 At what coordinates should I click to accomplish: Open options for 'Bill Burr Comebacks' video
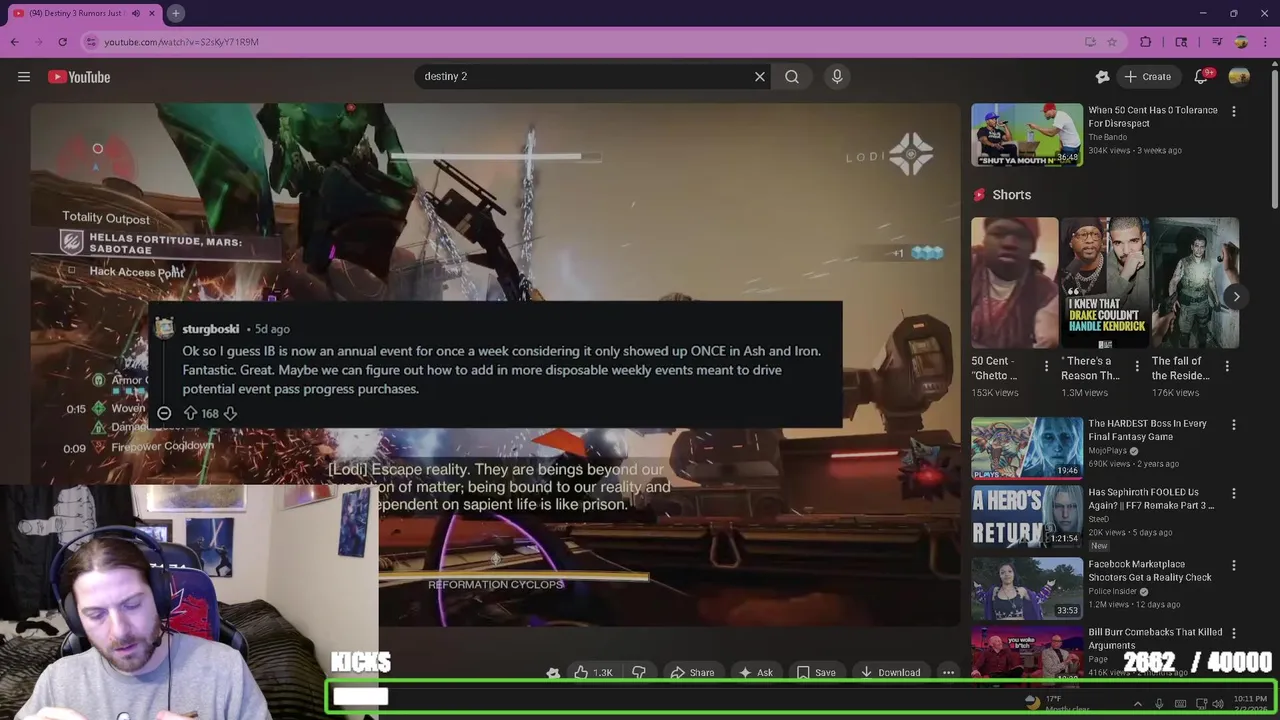[1233, 634]
